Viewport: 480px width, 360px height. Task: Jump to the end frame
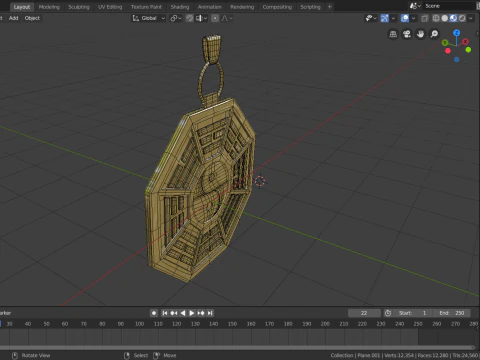point(210,313)
